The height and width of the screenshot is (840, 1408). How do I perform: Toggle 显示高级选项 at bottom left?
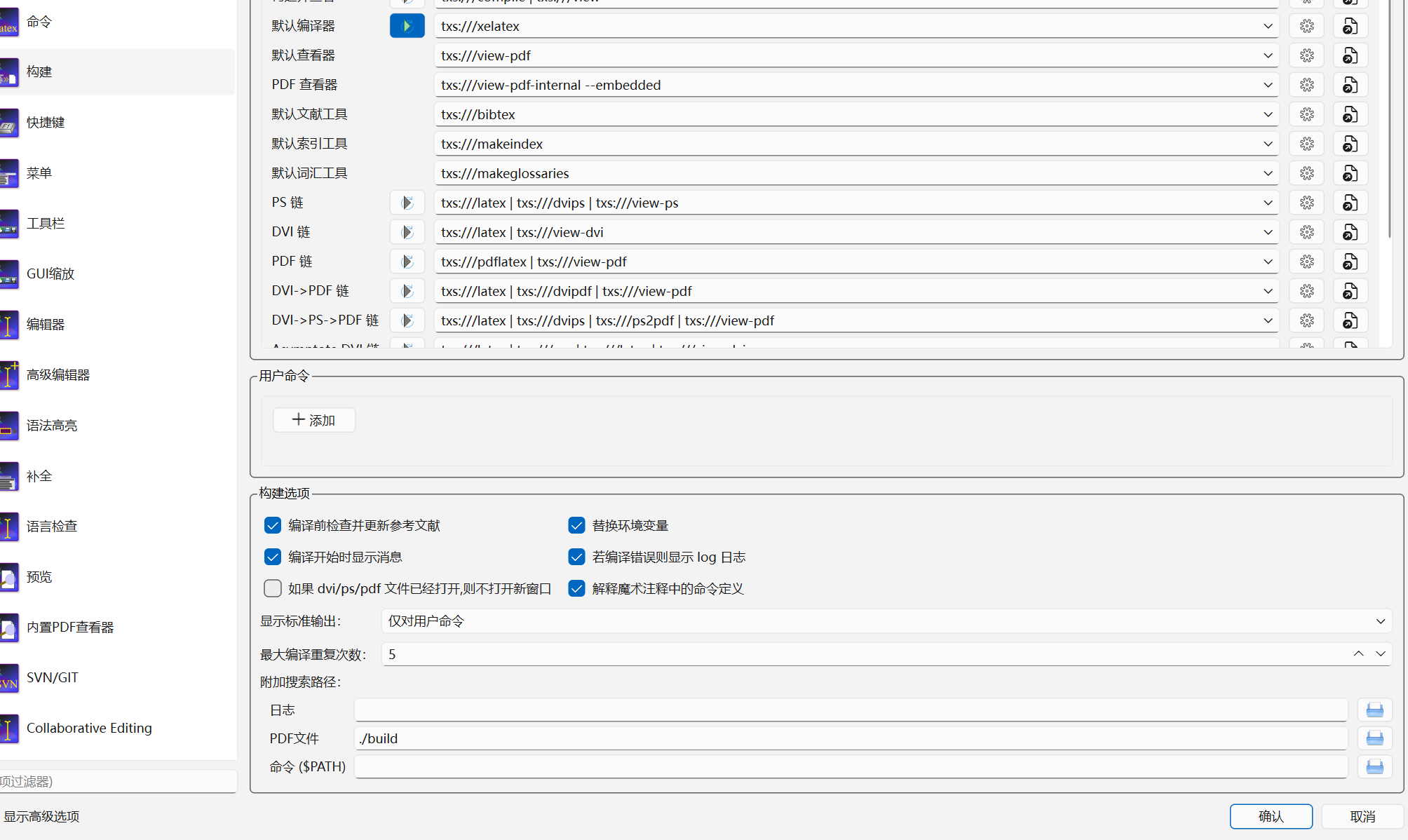(42, 816)
